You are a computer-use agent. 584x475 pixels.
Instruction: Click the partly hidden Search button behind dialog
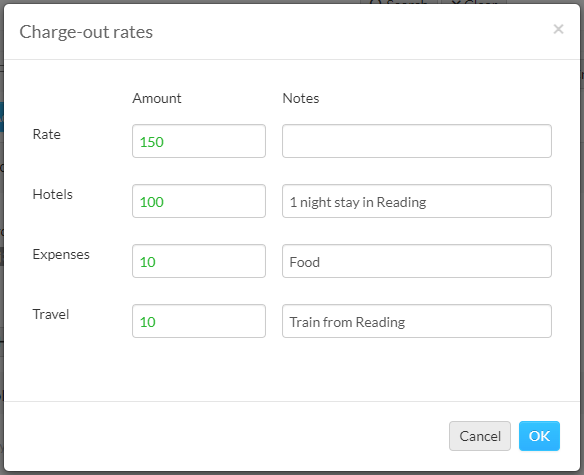pyautogui.click(x=400, y=2)
